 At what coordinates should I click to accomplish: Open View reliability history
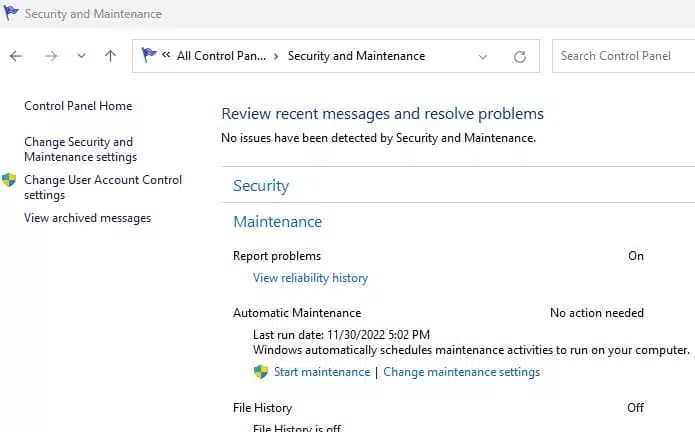point(310,278)
